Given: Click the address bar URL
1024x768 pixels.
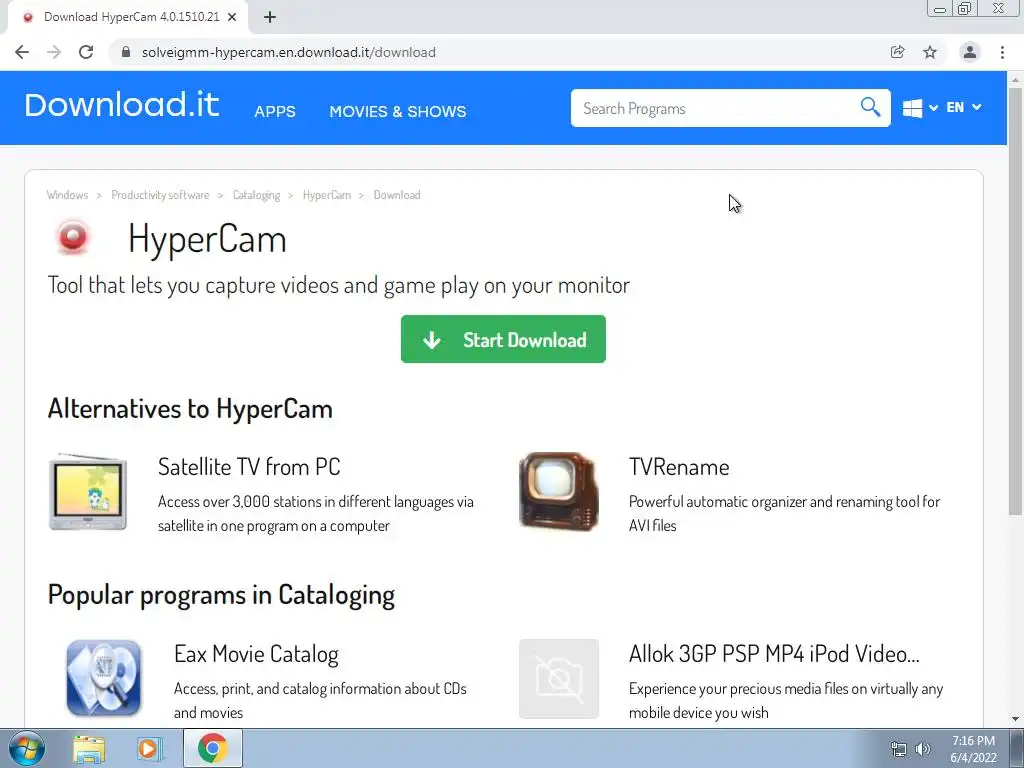Looking at the screenshot, I should click(289, 52).
